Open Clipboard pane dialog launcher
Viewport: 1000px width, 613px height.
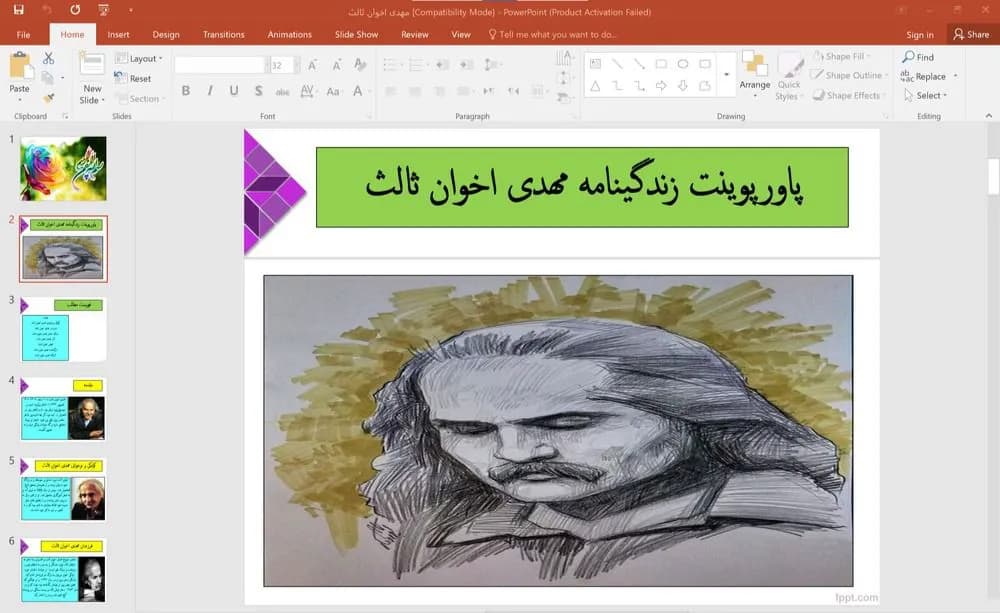click(65, 116)
